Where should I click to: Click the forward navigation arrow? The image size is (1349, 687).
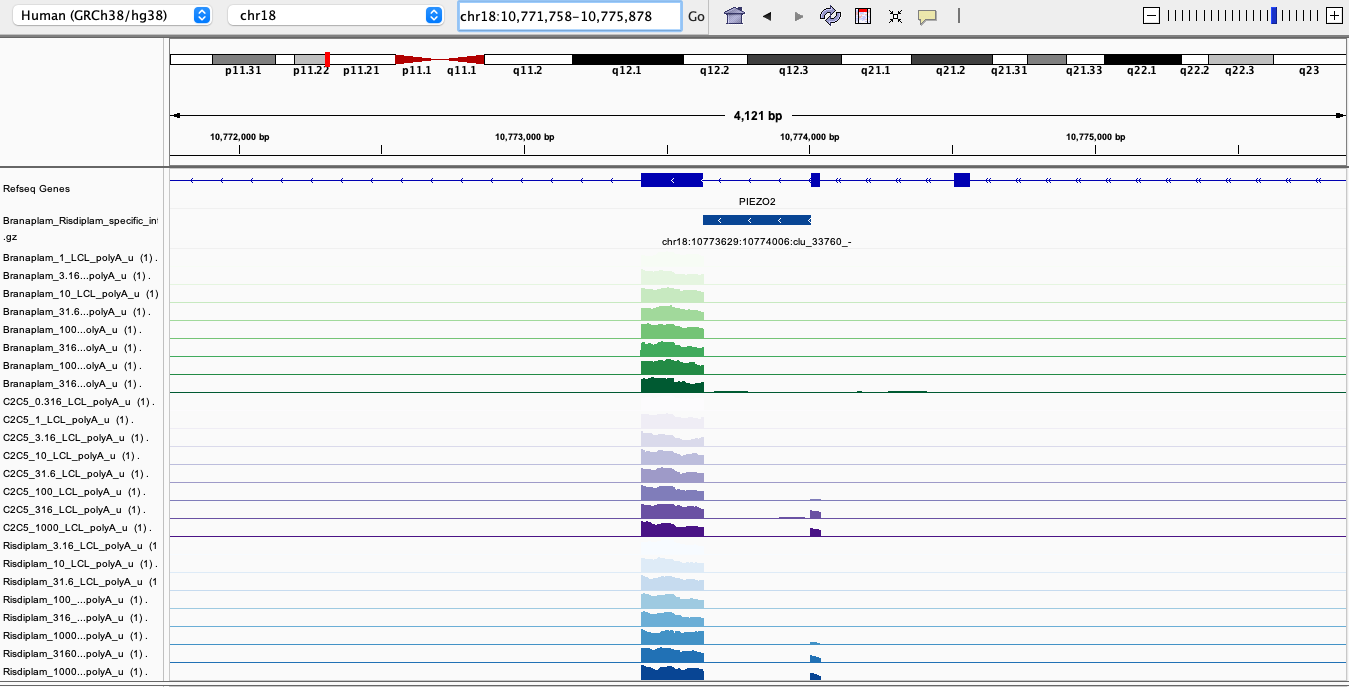[x=798, y=16]
